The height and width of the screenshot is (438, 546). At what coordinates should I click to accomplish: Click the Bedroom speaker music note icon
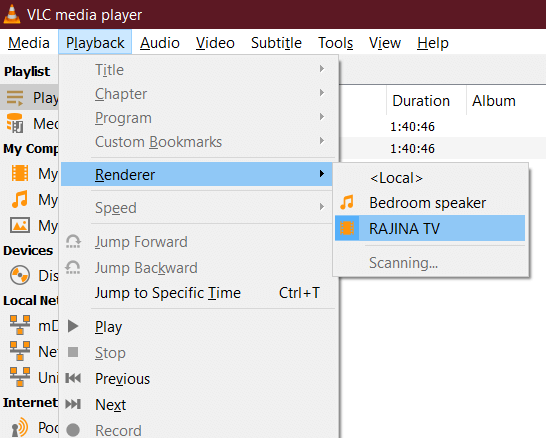(x=347, y=202)
